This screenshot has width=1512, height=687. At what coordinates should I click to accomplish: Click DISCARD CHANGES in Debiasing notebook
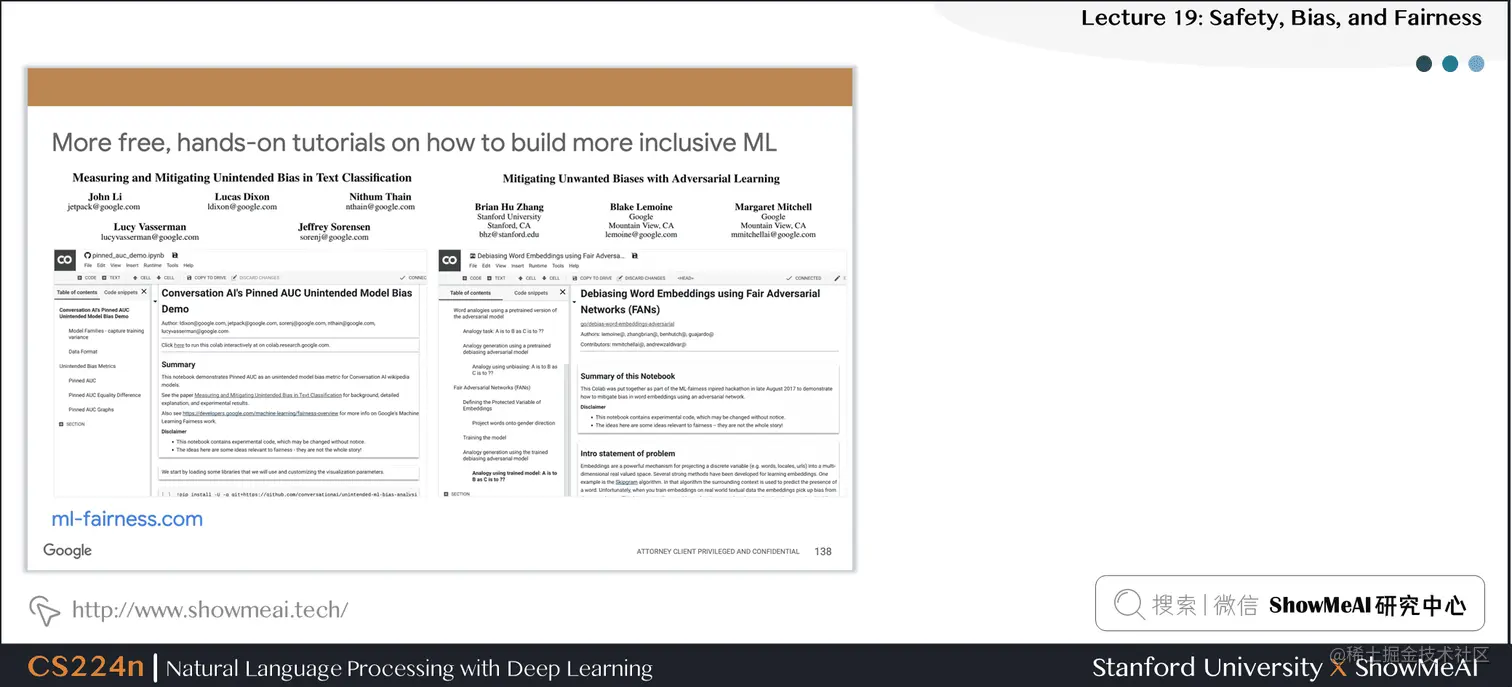pyautogui.click(x=641, y=278)
